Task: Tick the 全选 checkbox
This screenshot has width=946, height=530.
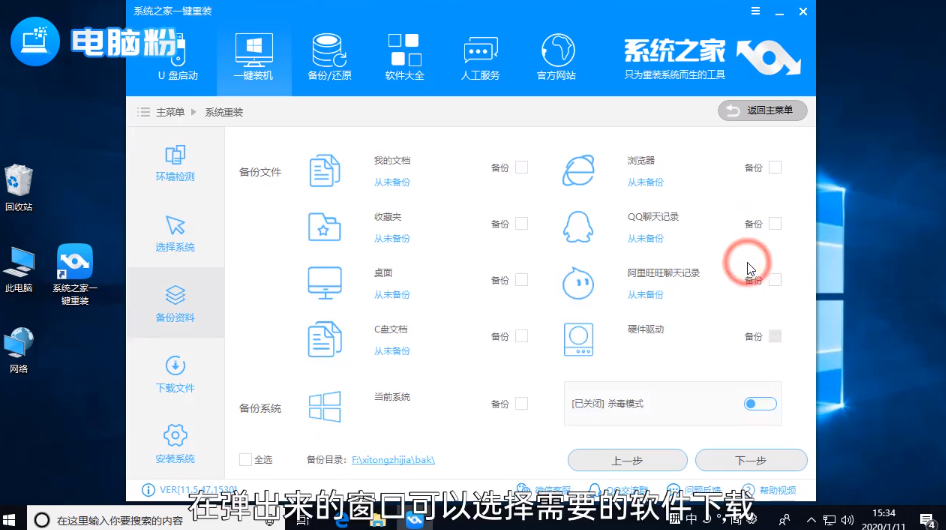Action: click(245, 459)
